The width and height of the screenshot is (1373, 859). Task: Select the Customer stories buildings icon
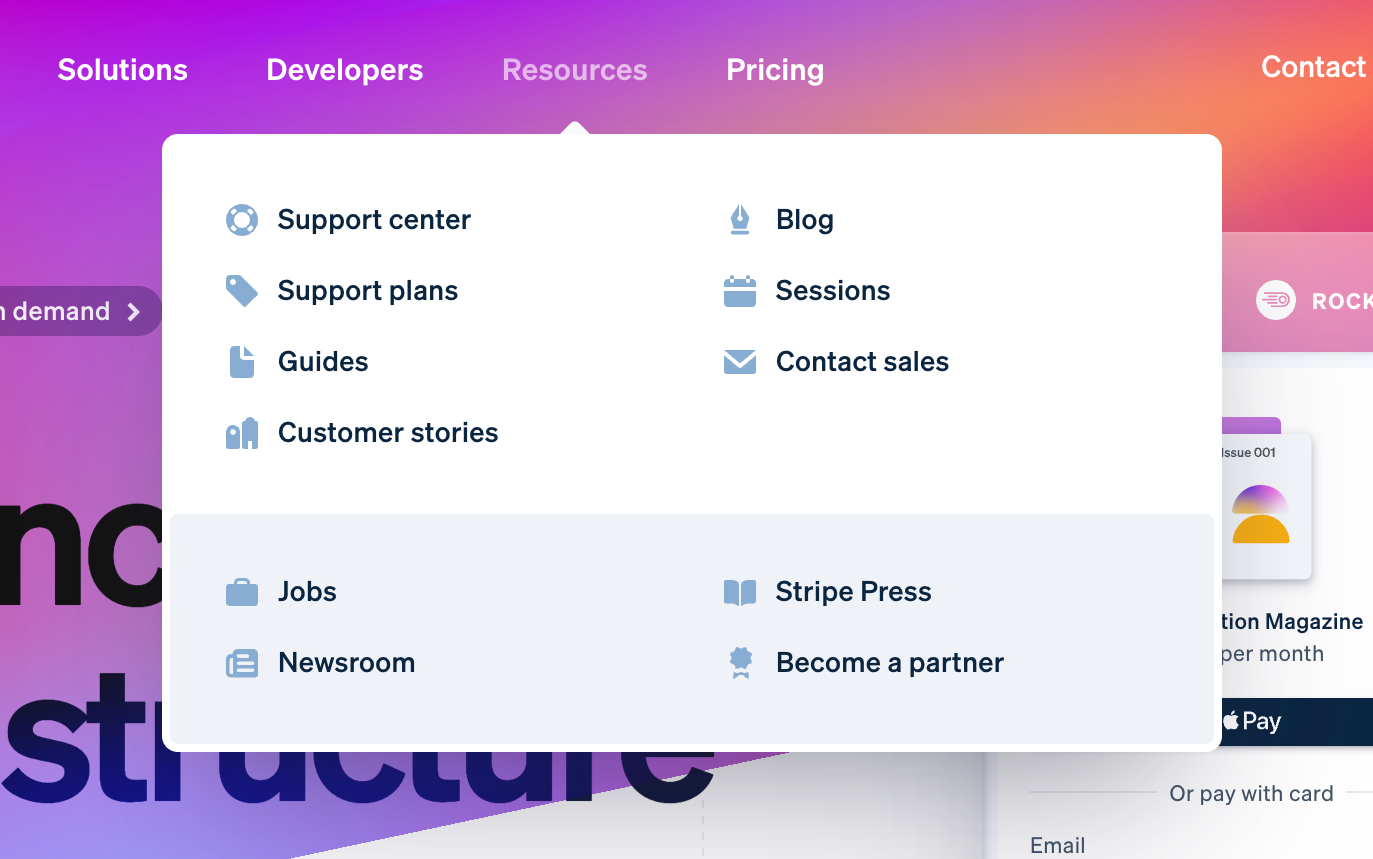point(242,432)
